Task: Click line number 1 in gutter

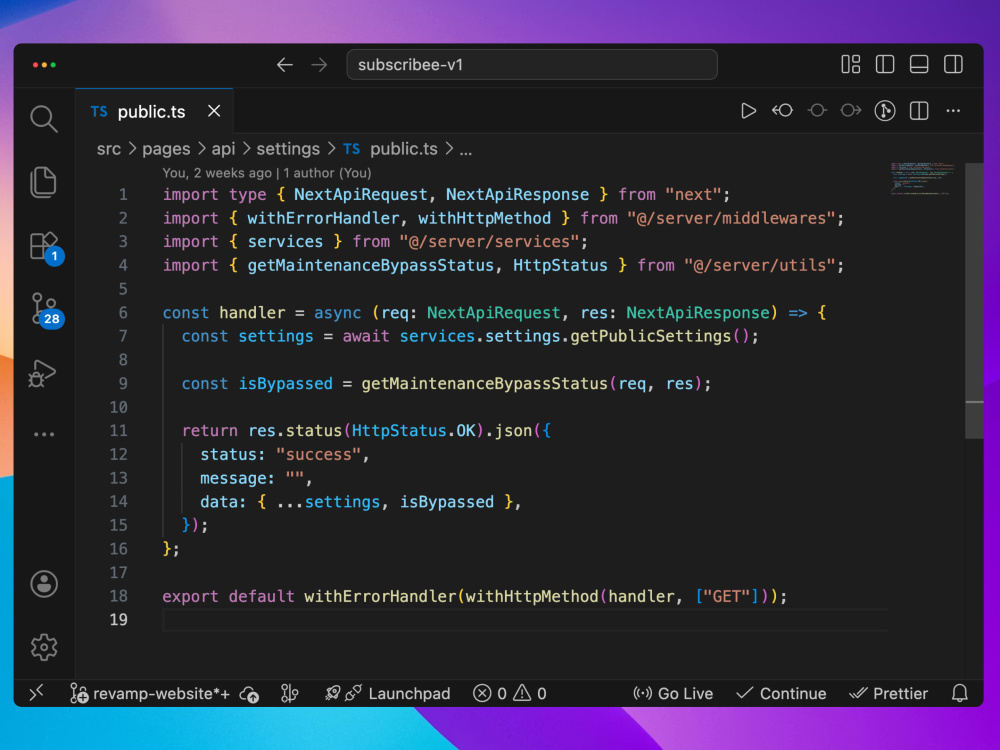Action: click(x=122, y=195)
